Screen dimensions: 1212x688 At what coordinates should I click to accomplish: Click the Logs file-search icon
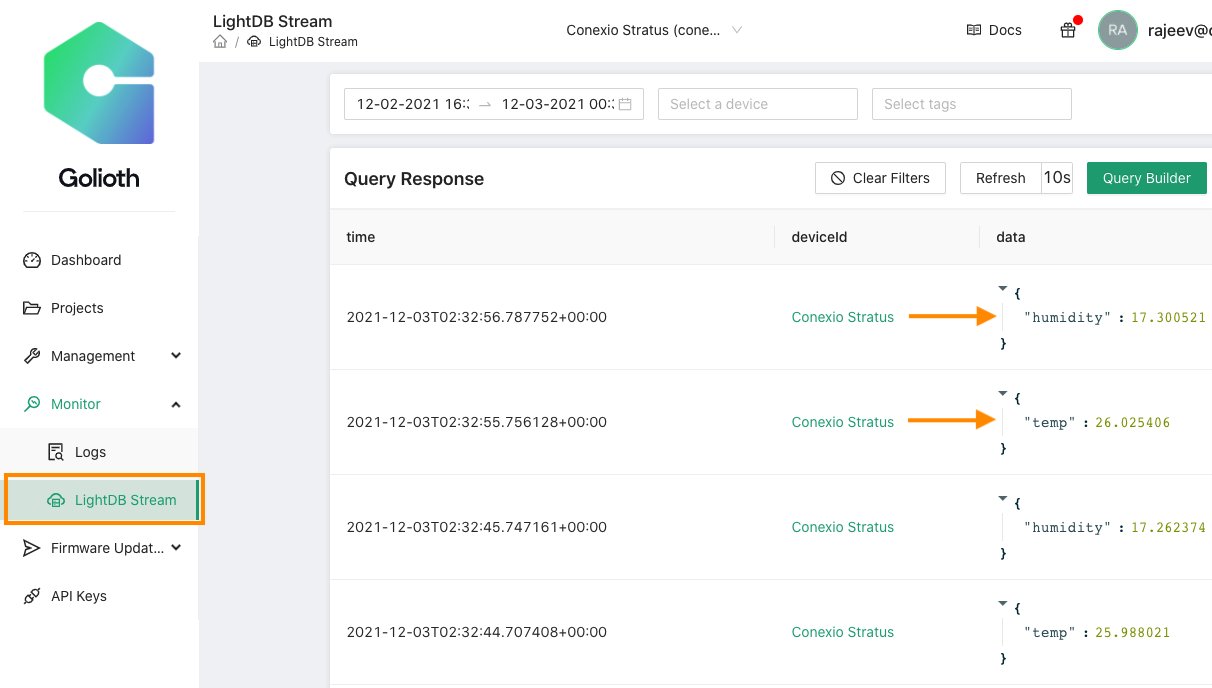(56, 452)
